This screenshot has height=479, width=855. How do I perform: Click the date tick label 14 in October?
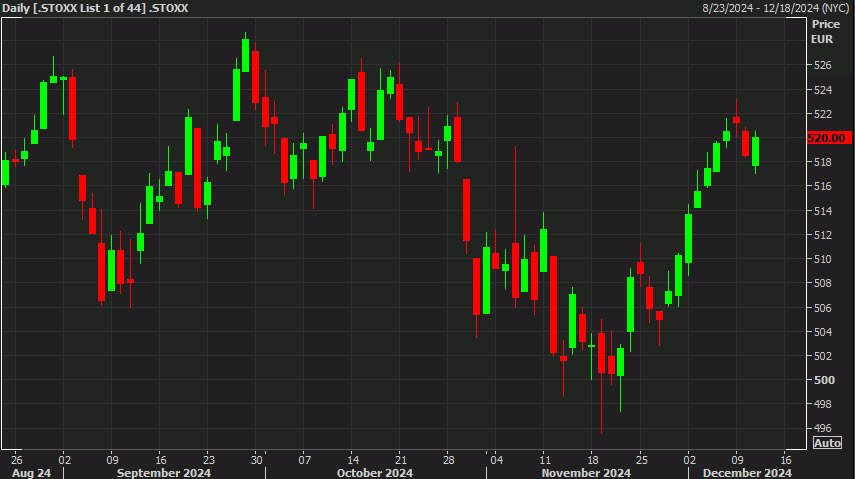pyautogui.click(x=352, y=459)
